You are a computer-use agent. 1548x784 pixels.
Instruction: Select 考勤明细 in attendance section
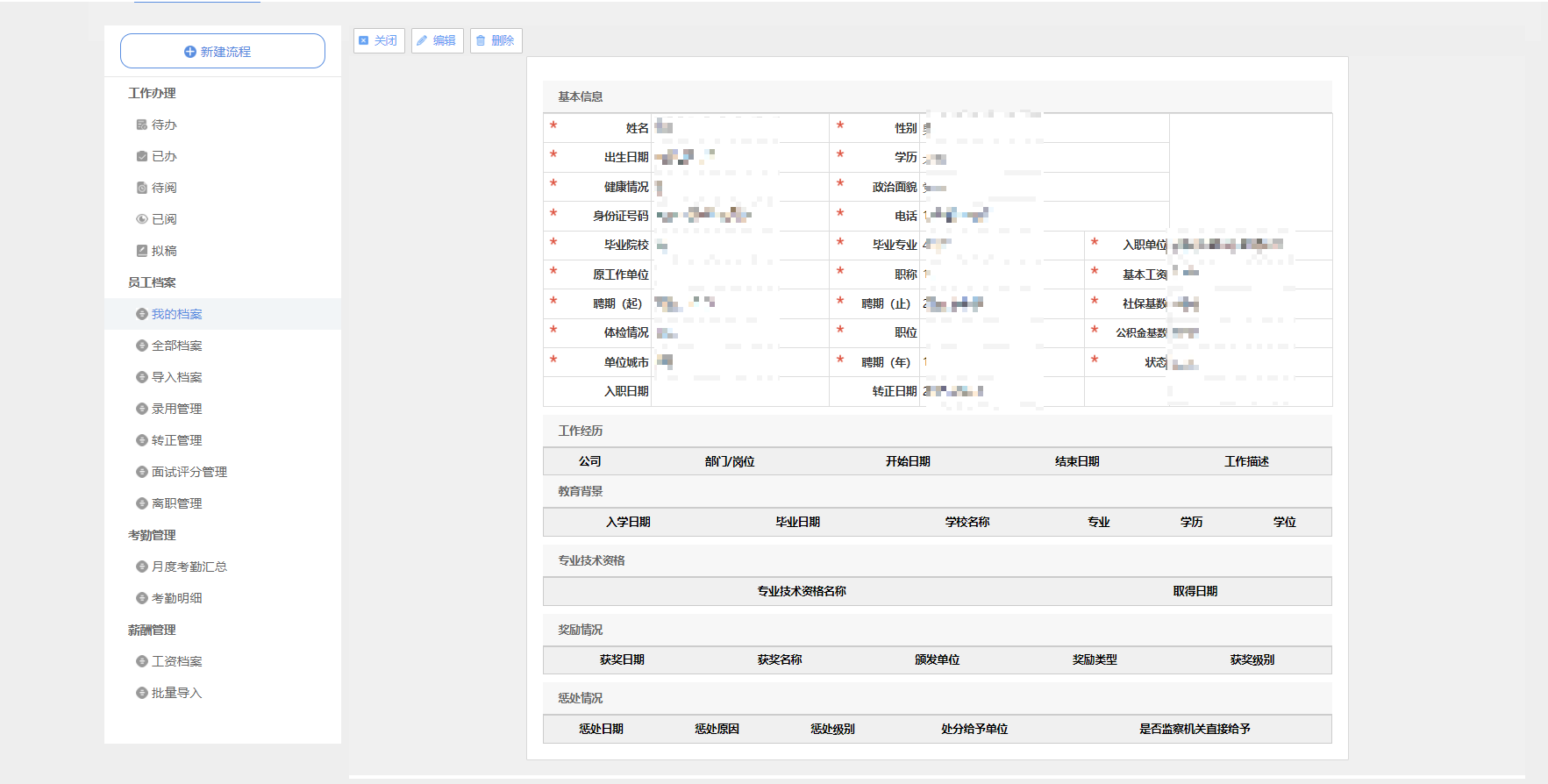tap(176, 598)
